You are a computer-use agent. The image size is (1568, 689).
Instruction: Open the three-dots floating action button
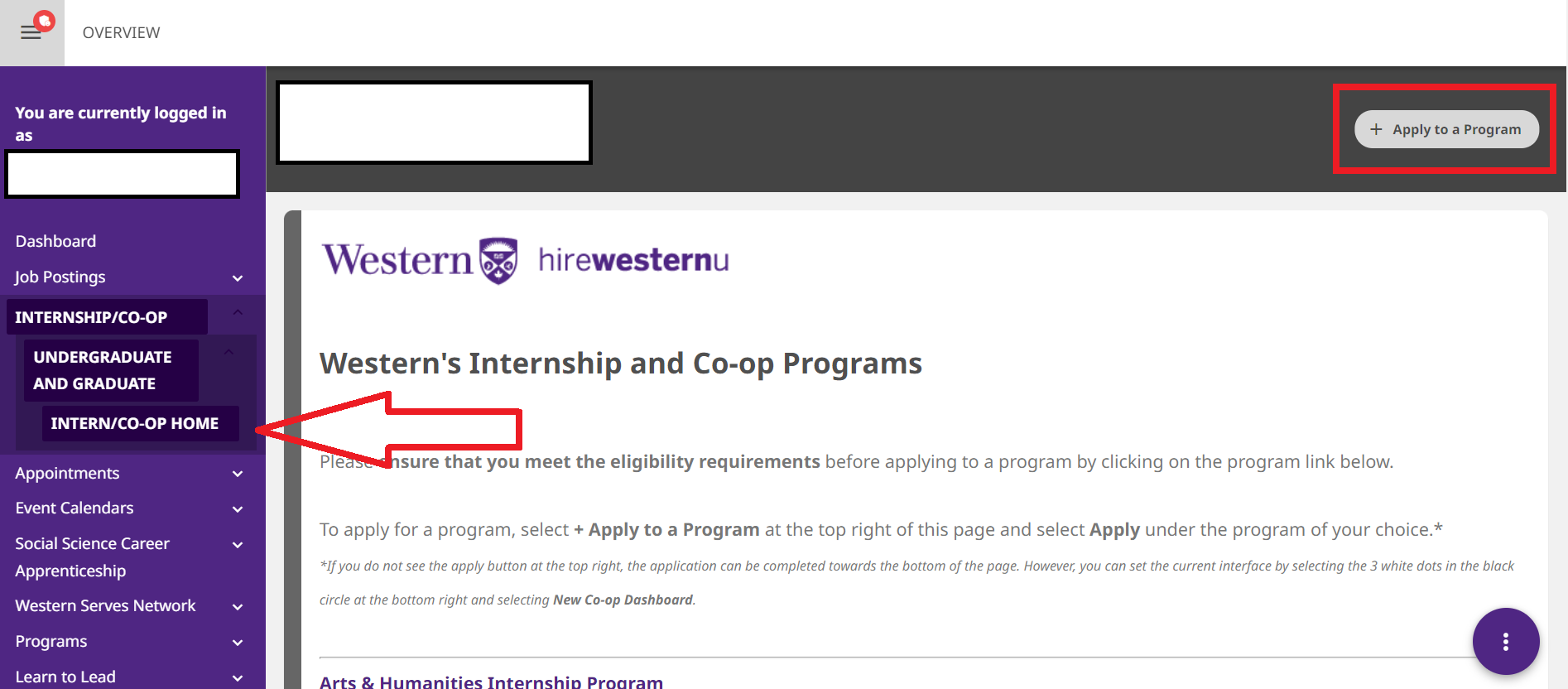pos(1505,641)
